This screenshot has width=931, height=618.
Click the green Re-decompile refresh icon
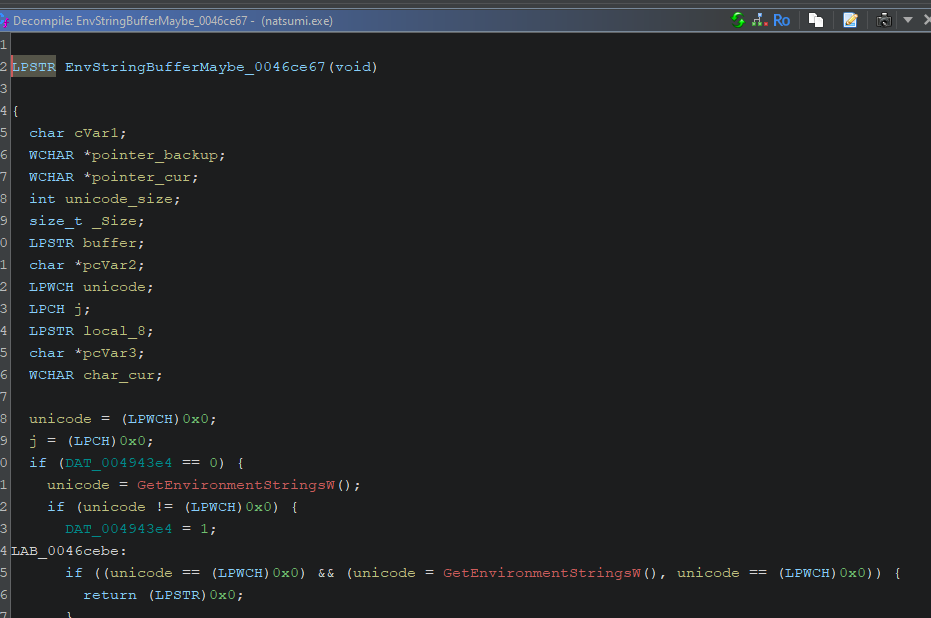point(738,20)
